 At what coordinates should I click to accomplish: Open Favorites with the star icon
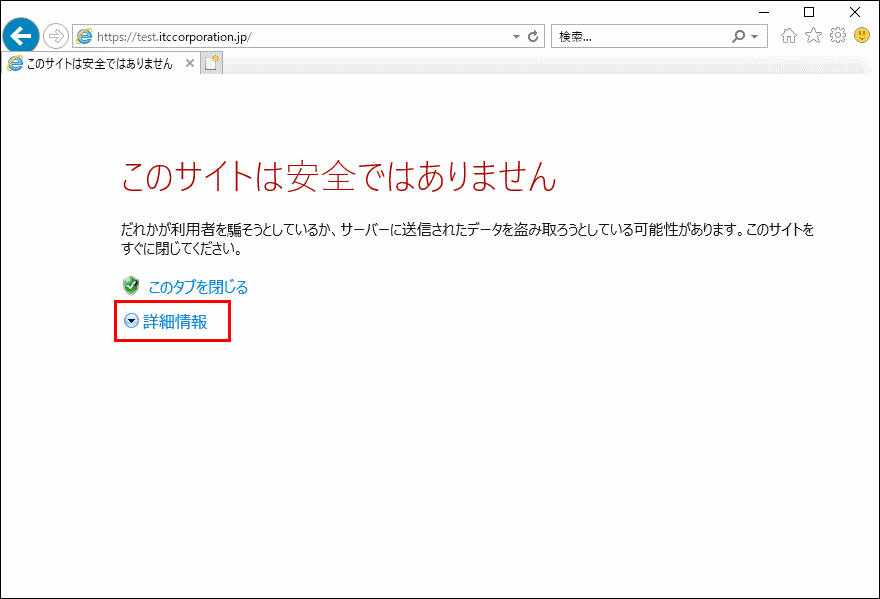tap(813, 36)
